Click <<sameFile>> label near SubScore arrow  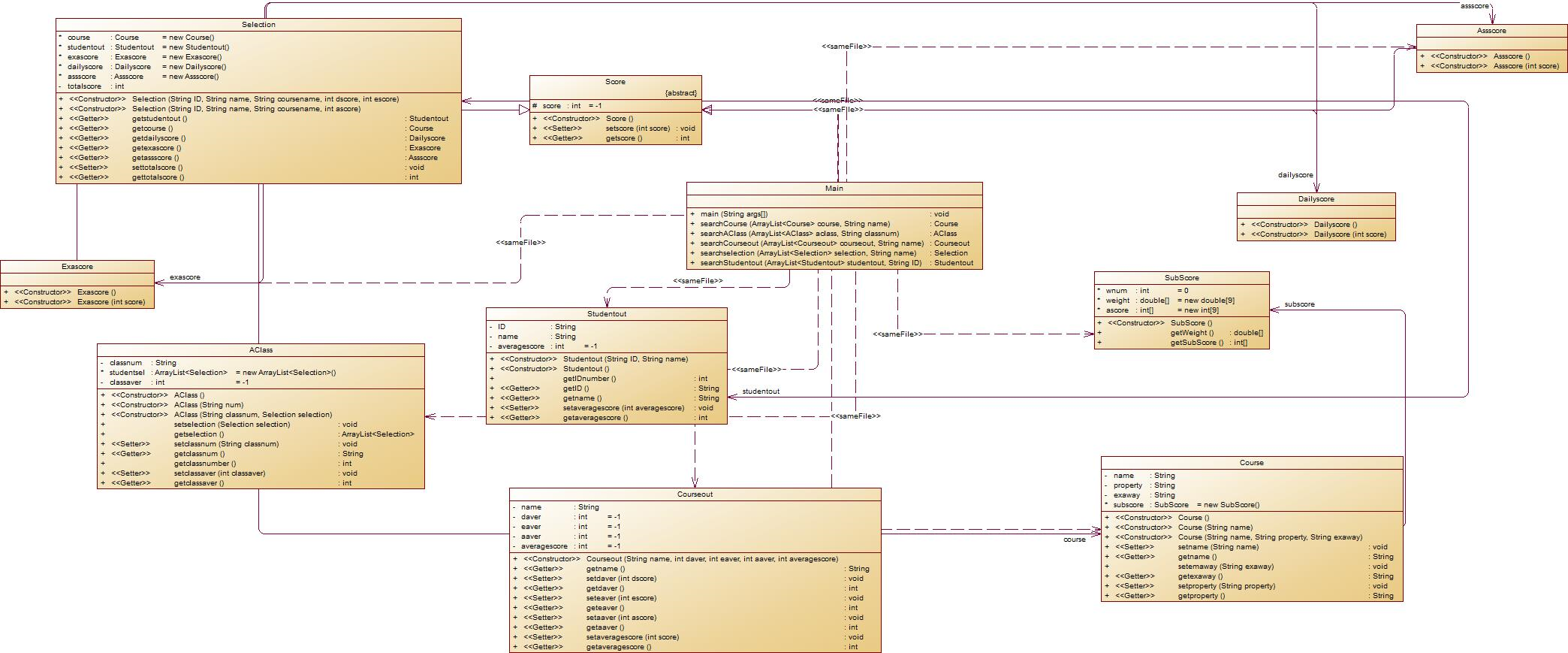[x=897, y=334]
